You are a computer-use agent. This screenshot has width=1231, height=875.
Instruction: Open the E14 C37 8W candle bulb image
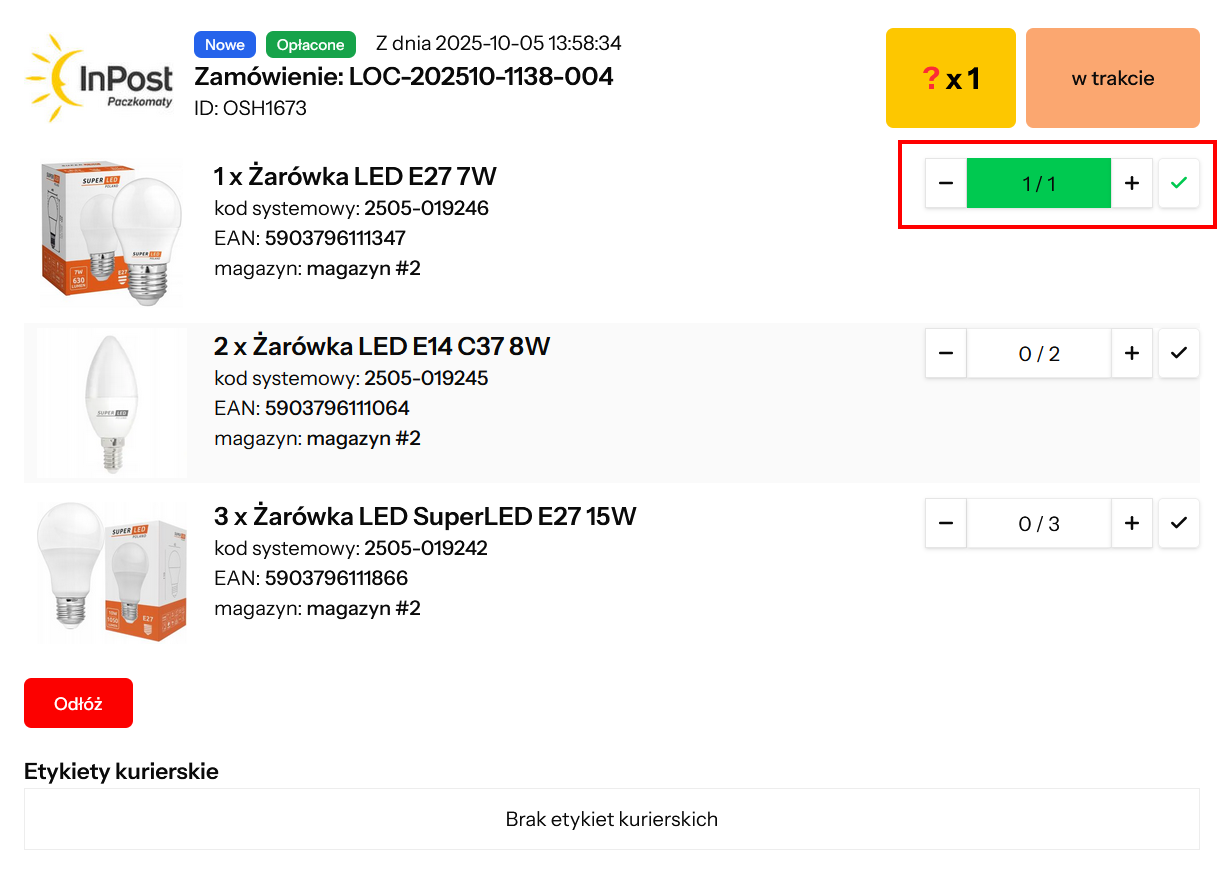(111, 403)
